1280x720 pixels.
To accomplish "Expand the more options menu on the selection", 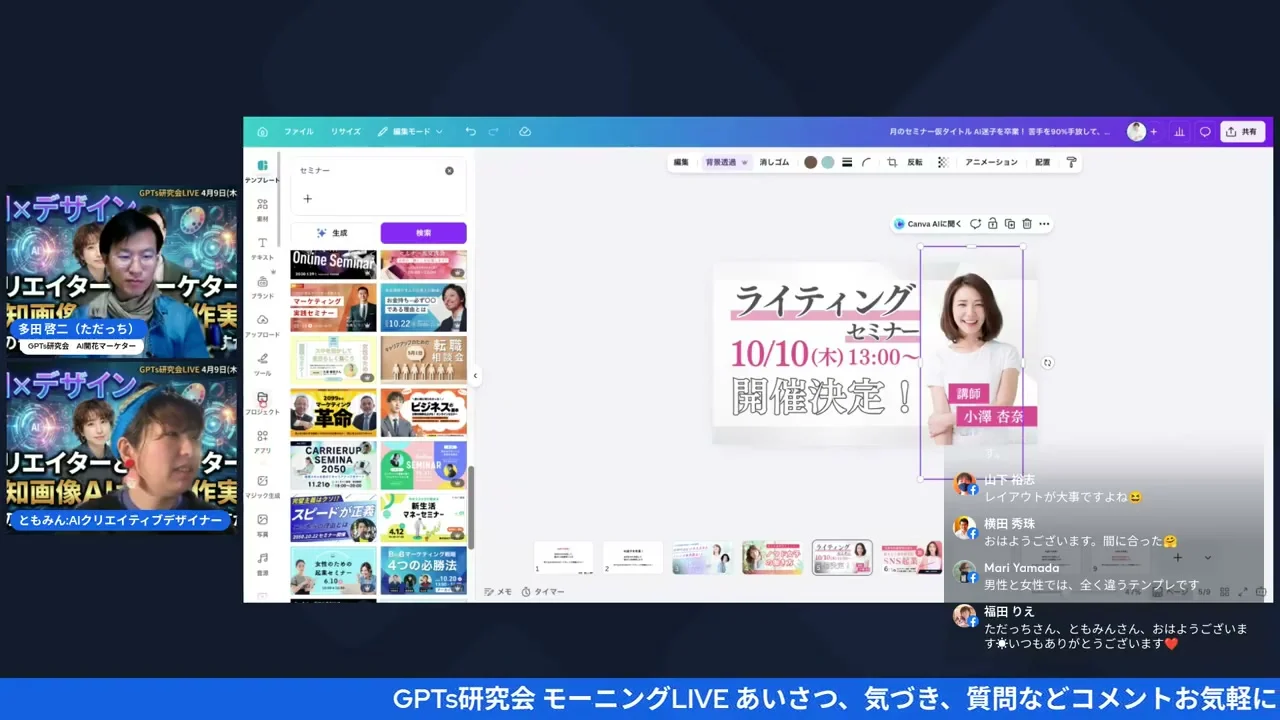I will point(1043,223).
